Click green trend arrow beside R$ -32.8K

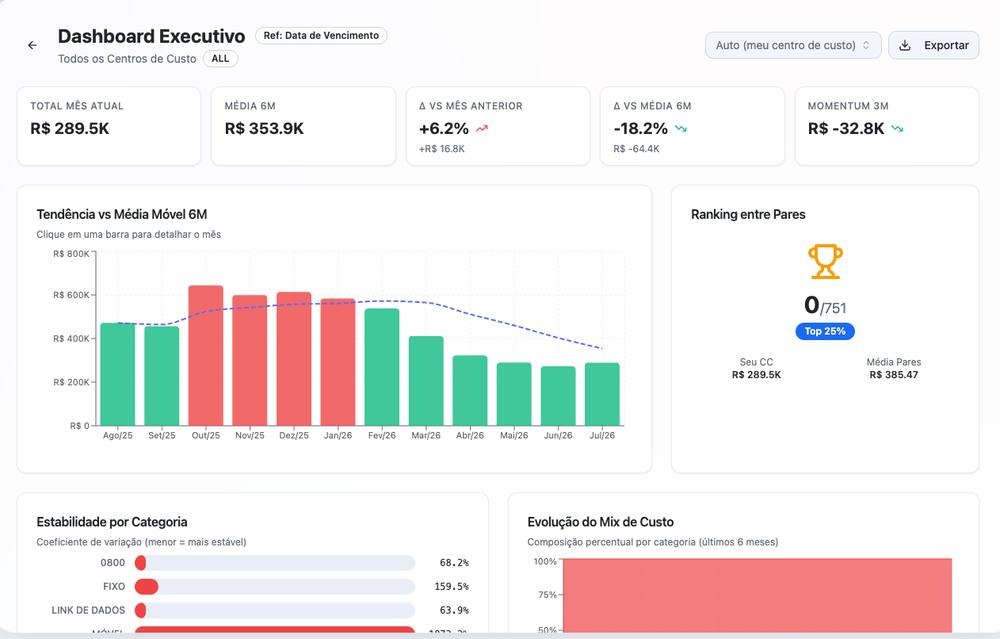click(897, 129)
